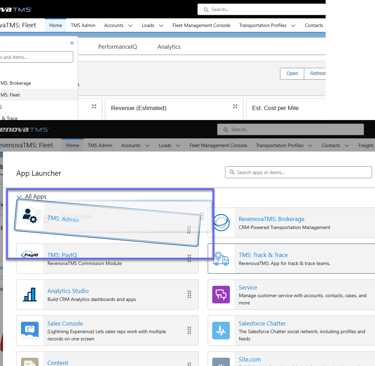Switch to the Analytics tab
Viewport: 375px width, 366px height.
coord(169,47)
